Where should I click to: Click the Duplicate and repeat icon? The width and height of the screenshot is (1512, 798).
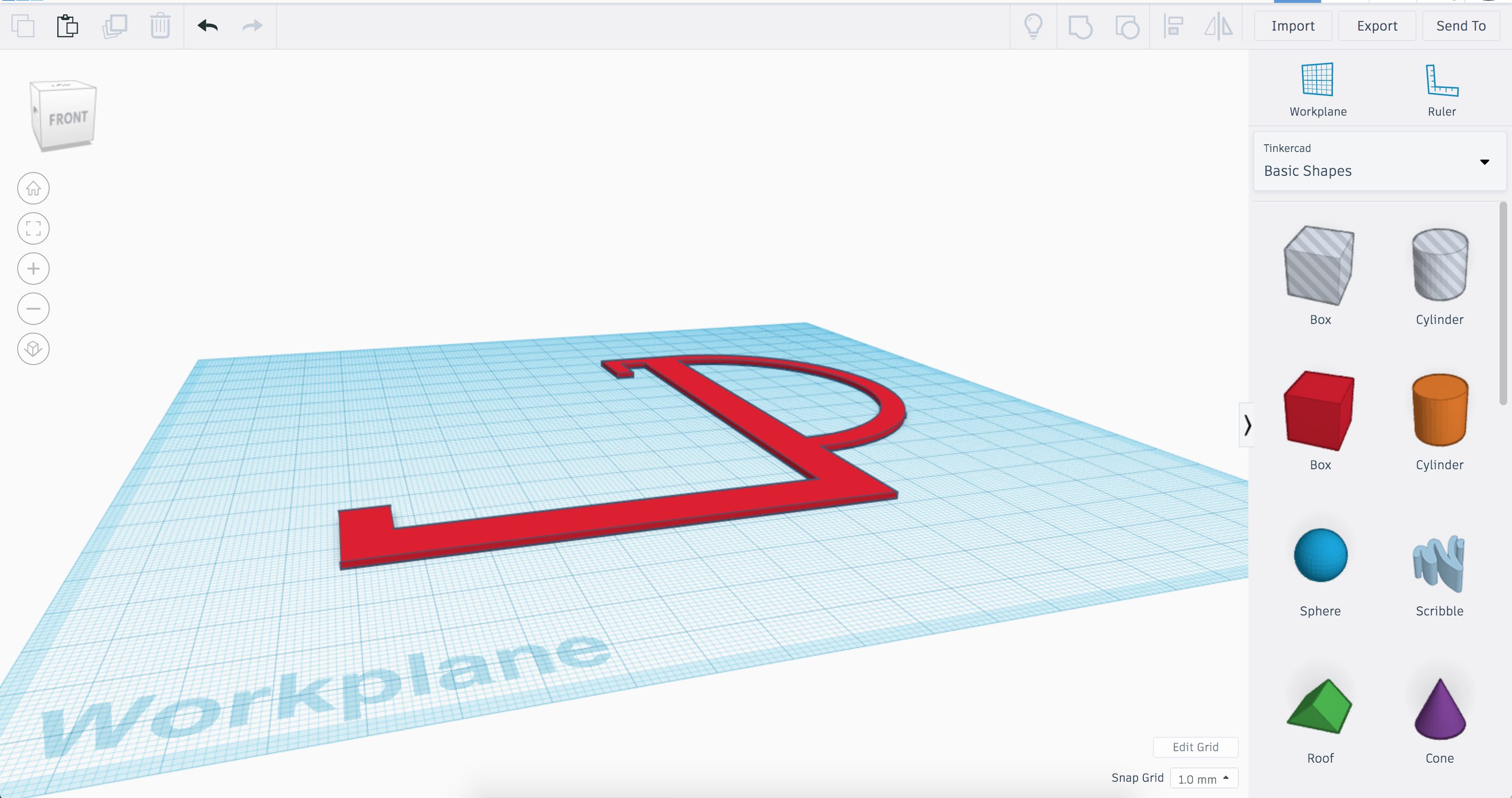click(115, 26)
